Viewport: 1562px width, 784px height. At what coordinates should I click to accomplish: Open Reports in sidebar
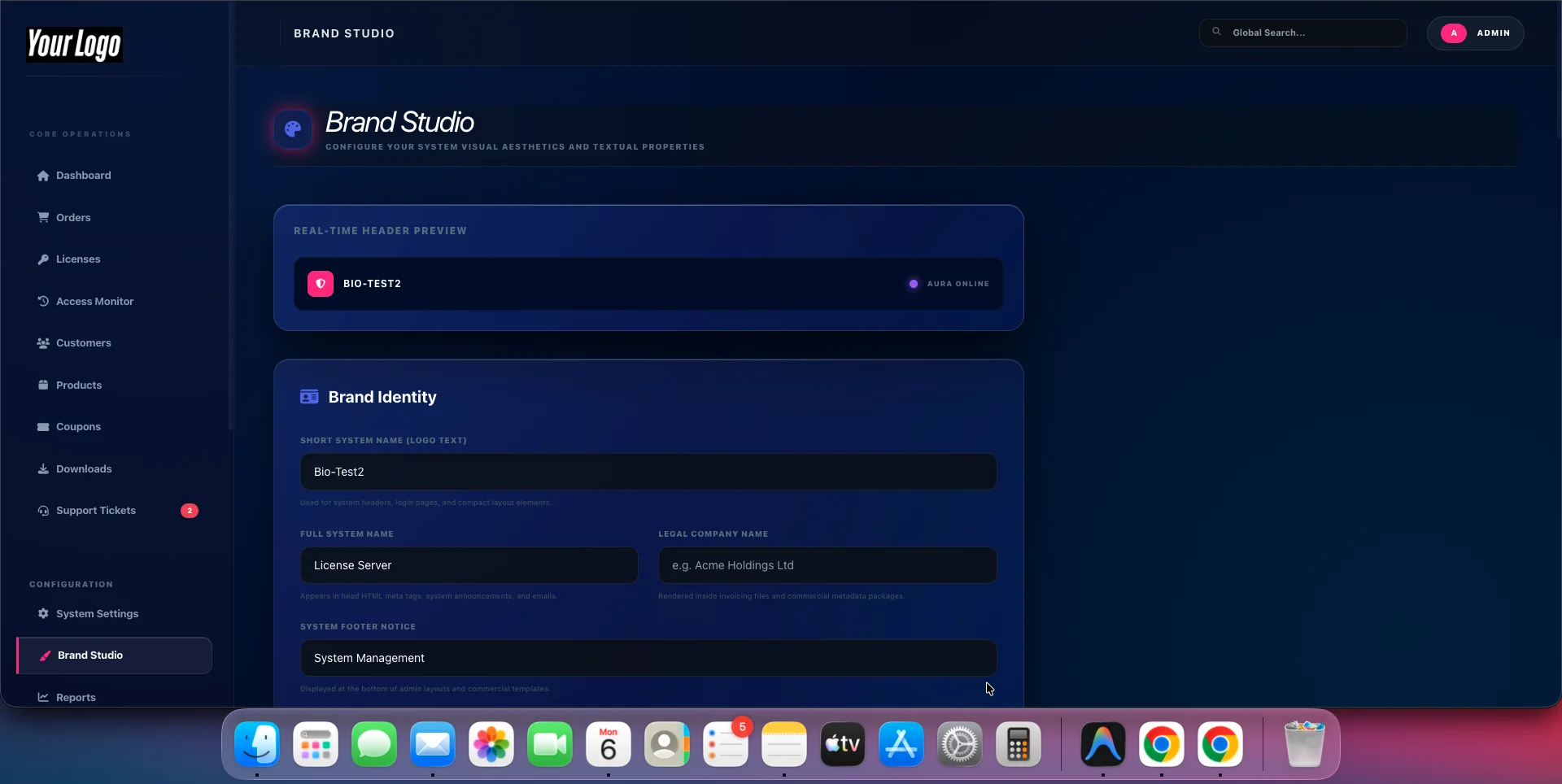coord(114,697)
